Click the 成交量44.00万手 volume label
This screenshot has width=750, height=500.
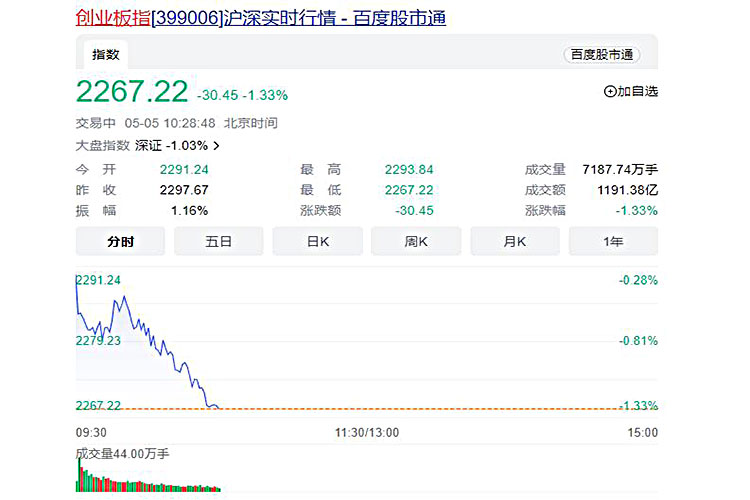click(x=122, y=453)
